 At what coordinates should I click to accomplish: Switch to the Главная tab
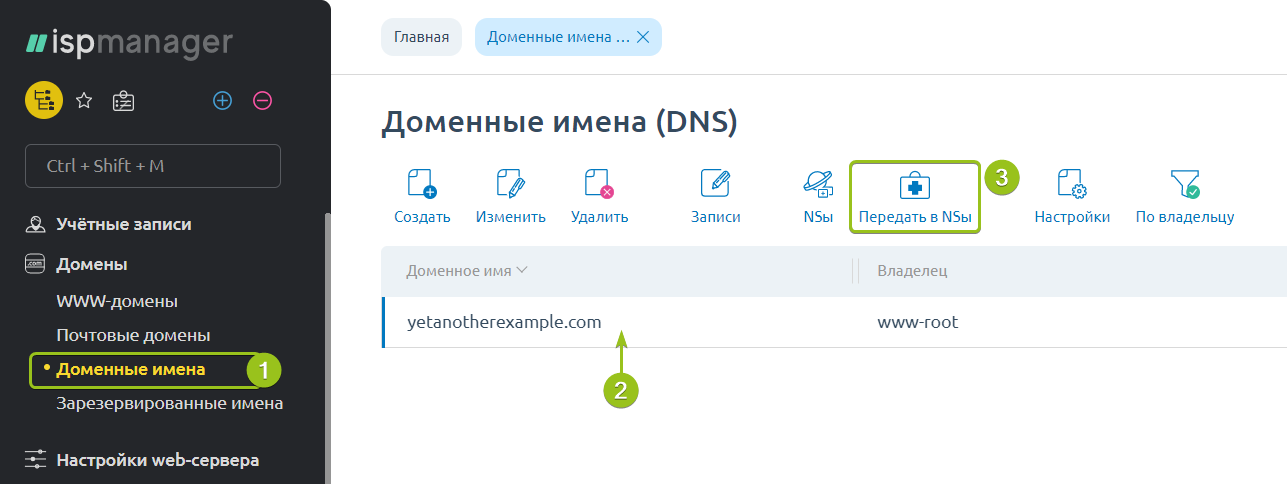[421, 37]
